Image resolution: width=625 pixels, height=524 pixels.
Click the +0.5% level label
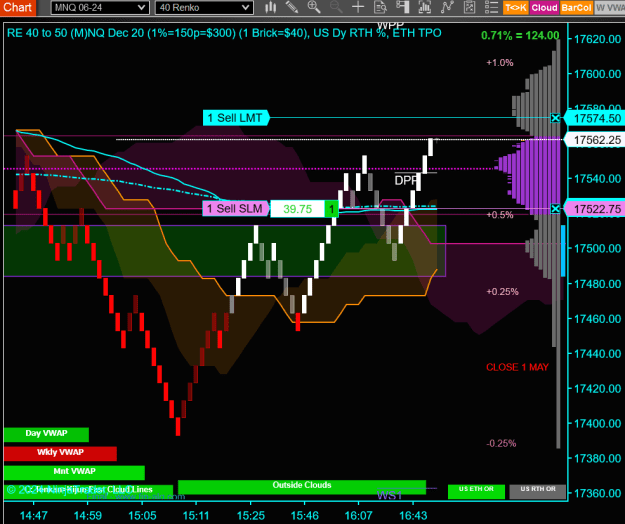point(500,215)
